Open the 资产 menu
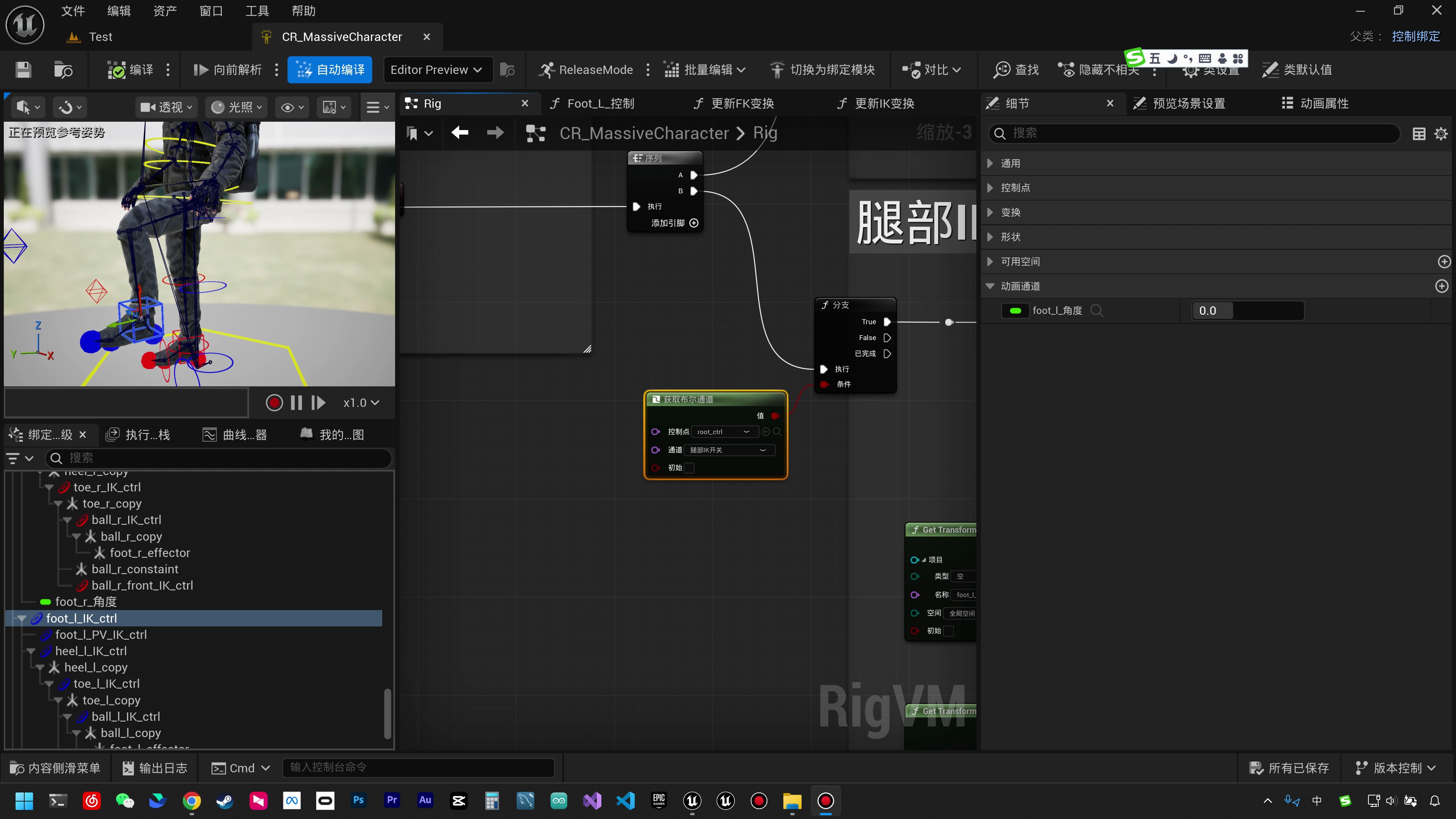This screenshot has width=1456, height=819. pyautogui.click(x=165, y=11)
